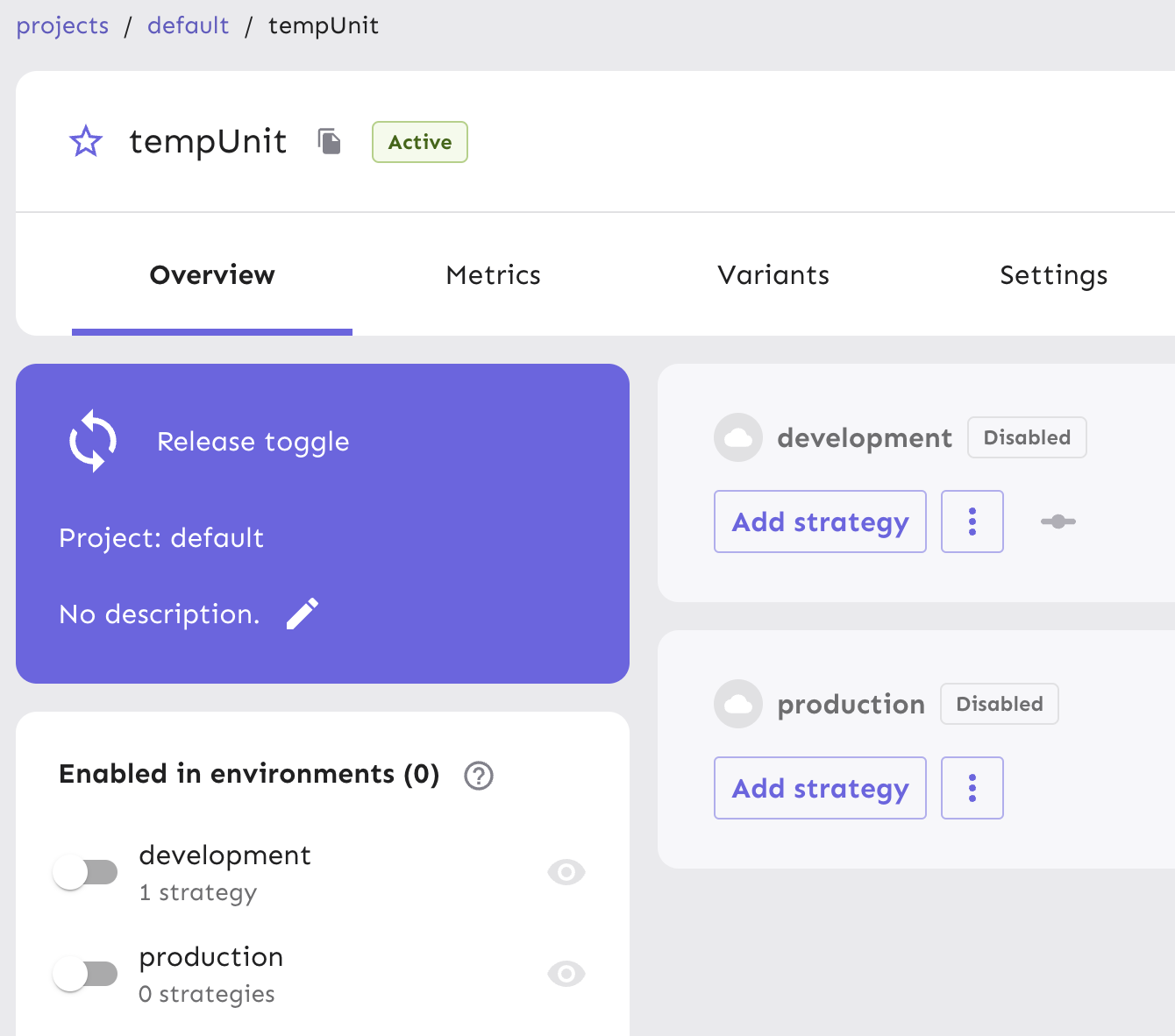Navigate to the projects breadcrumb link
The width and height of the screenshot is (1175, 1036).
[x=61, y=25]
